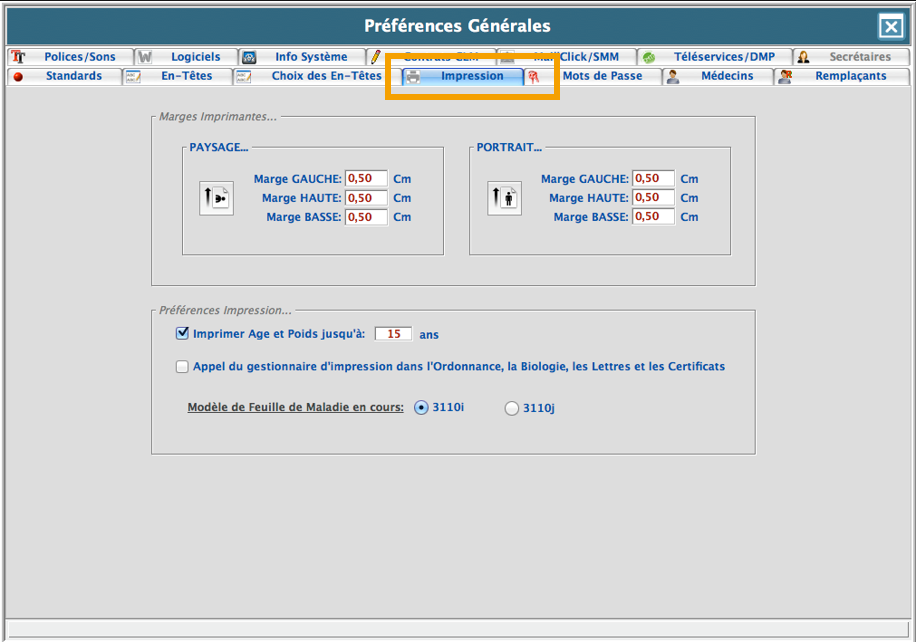This screenshot has width=916, height=642.
Task: Click the green icon beside Téléservices/DMP
Action: 648,58
